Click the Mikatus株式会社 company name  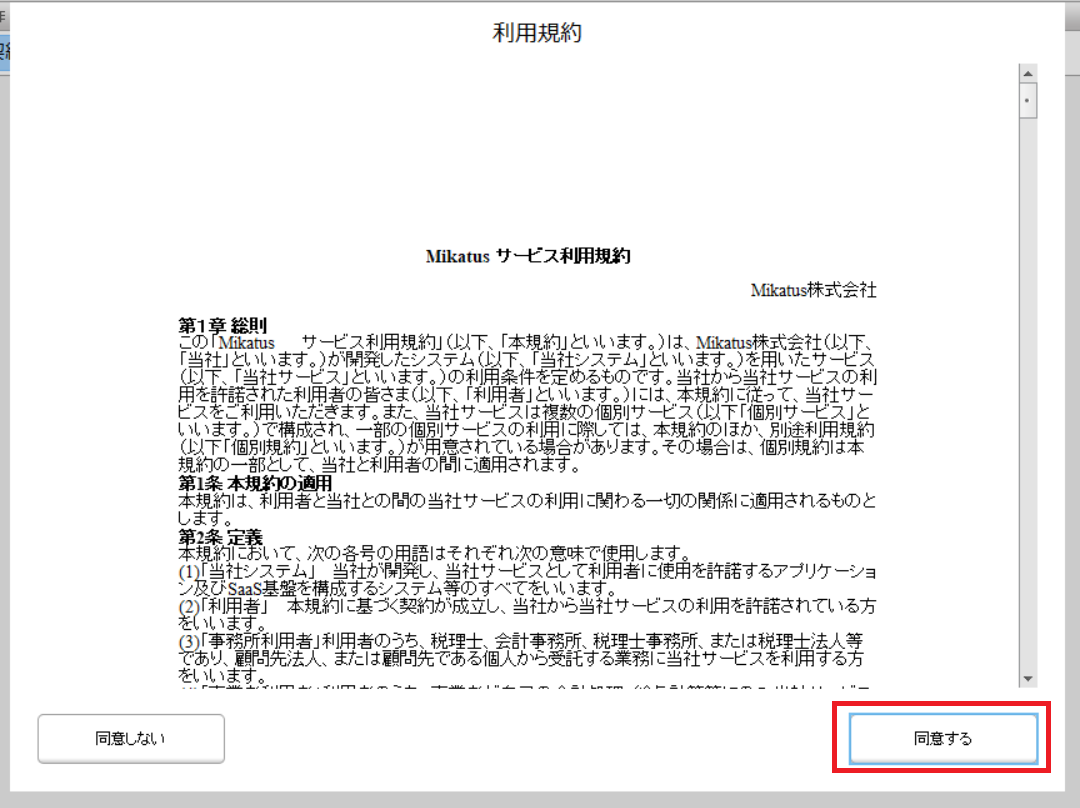click(x=813, y=290)
